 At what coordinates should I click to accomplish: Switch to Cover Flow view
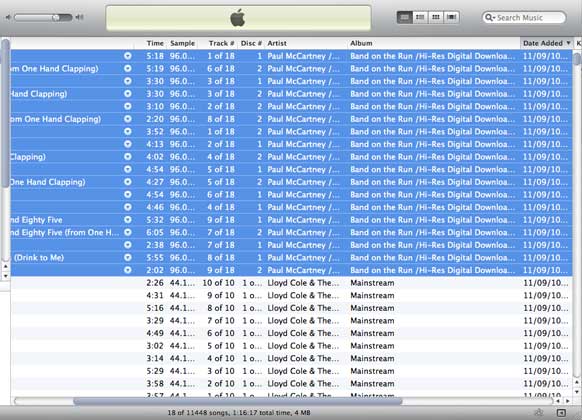pos(452,17)
